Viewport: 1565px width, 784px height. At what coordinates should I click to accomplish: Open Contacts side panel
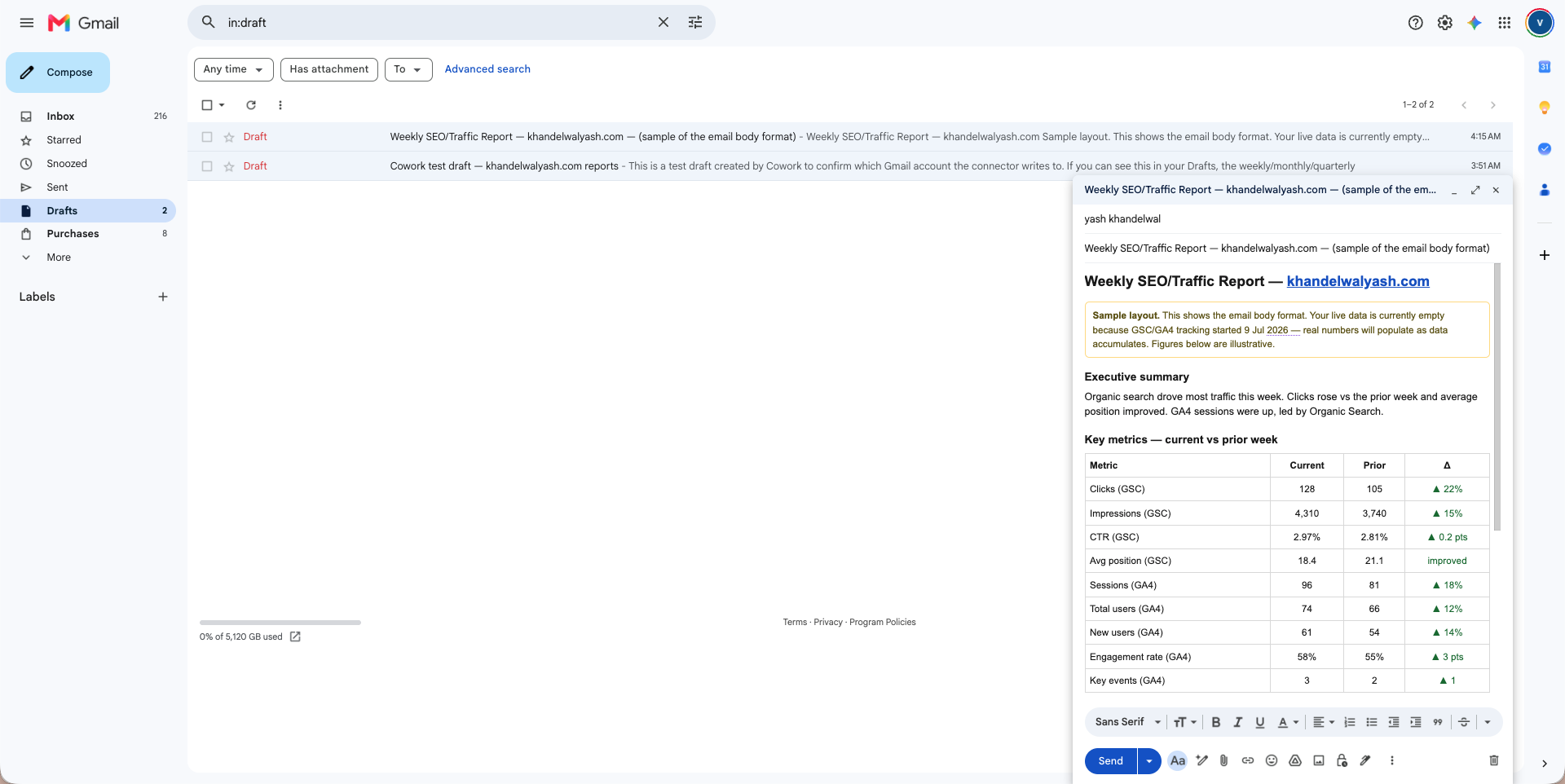coord(1544,190)
